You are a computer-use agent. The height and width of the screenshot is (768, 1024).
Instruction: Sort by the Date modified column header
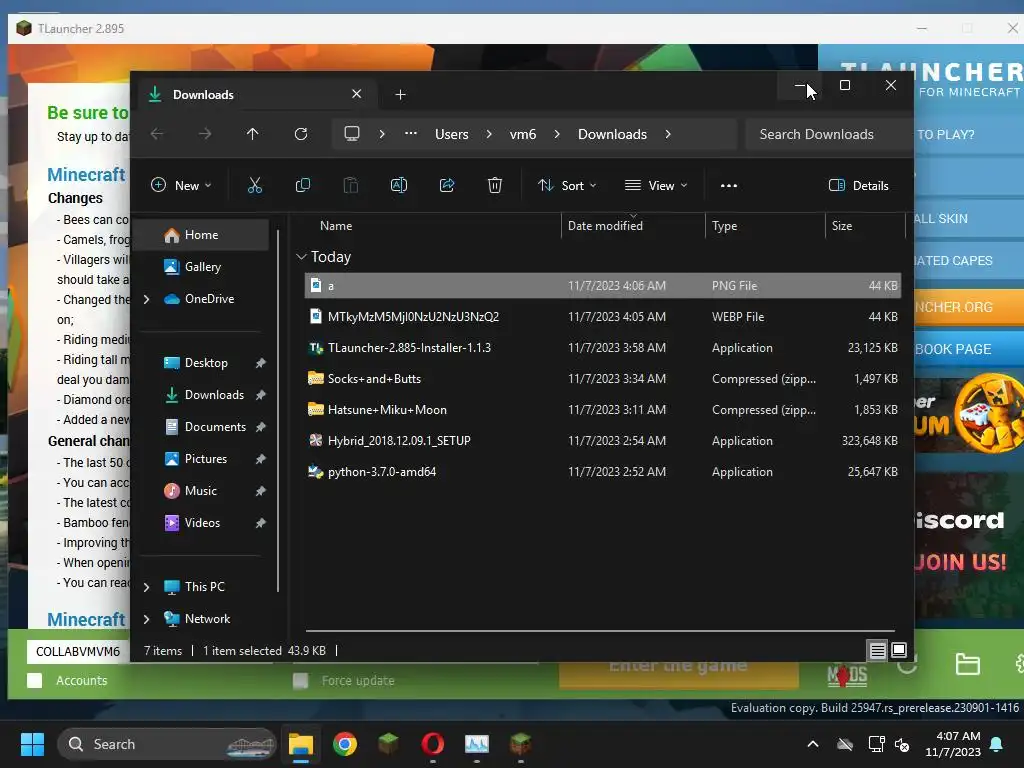click(605, 226)
